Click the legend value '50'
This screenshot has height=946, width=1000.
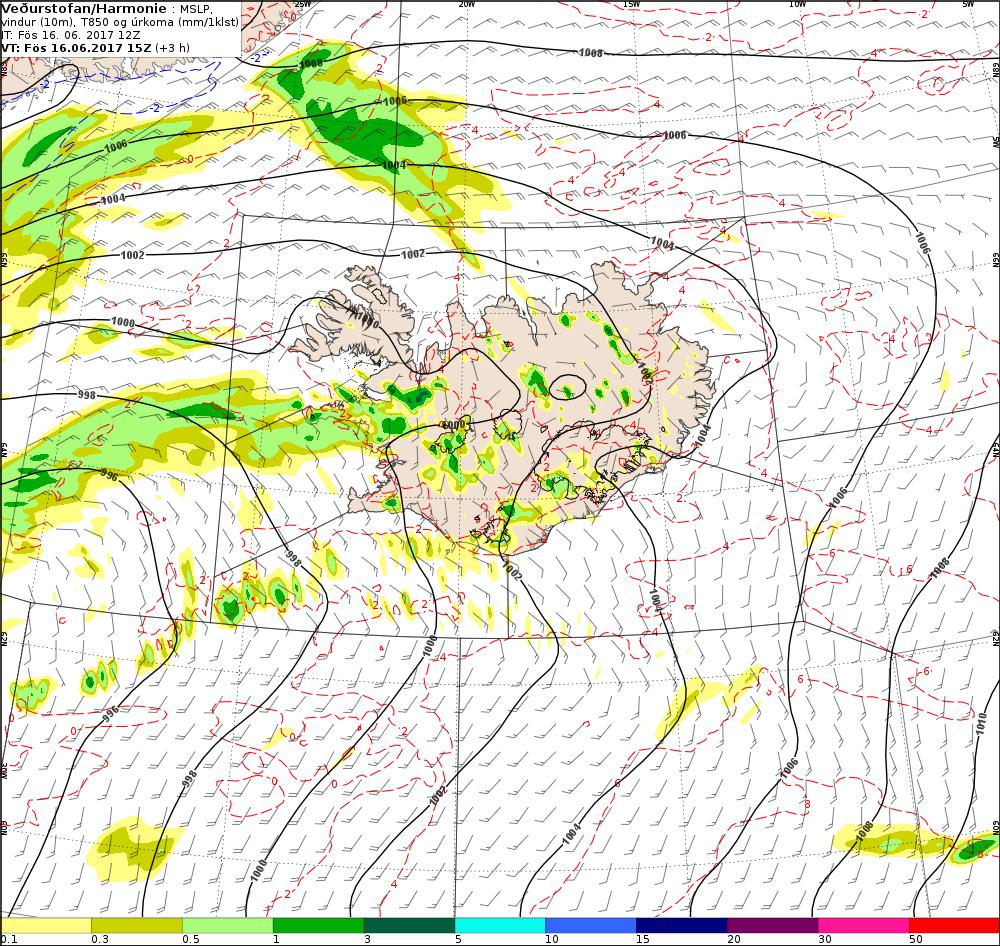[x=916, y=940]
